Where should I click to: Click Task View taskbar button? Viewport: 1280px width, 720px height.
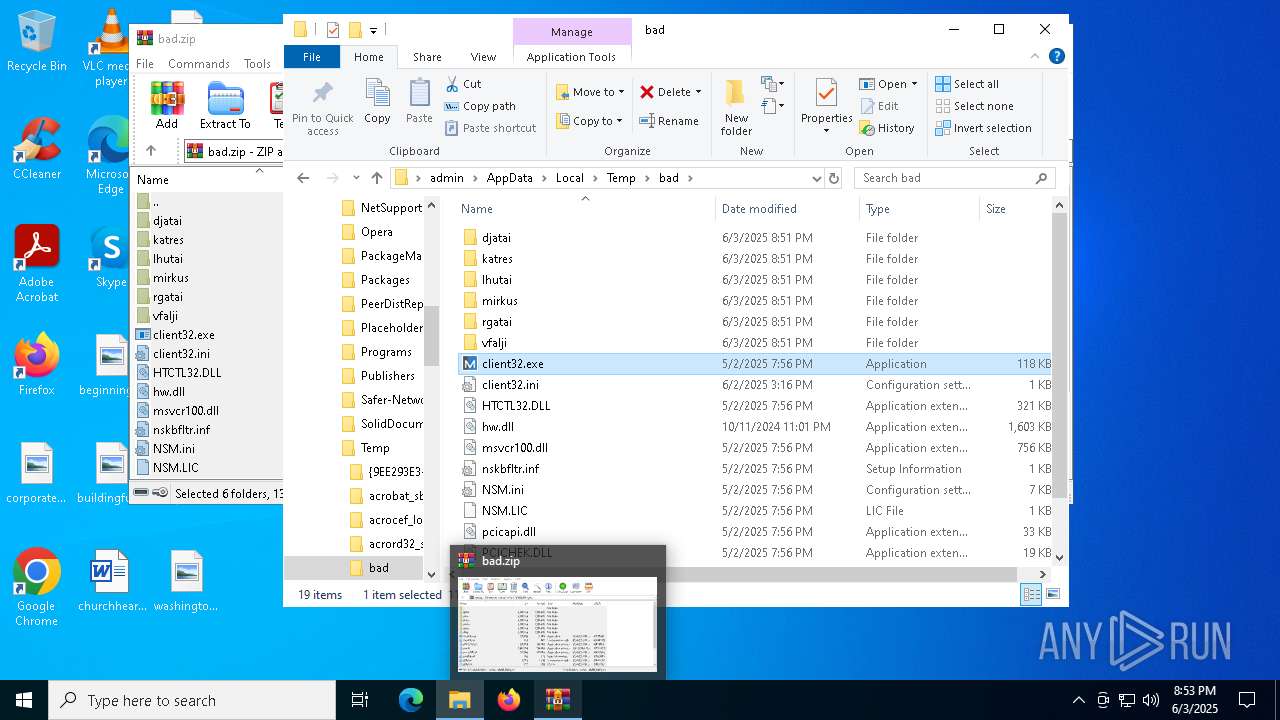(361, 700)
